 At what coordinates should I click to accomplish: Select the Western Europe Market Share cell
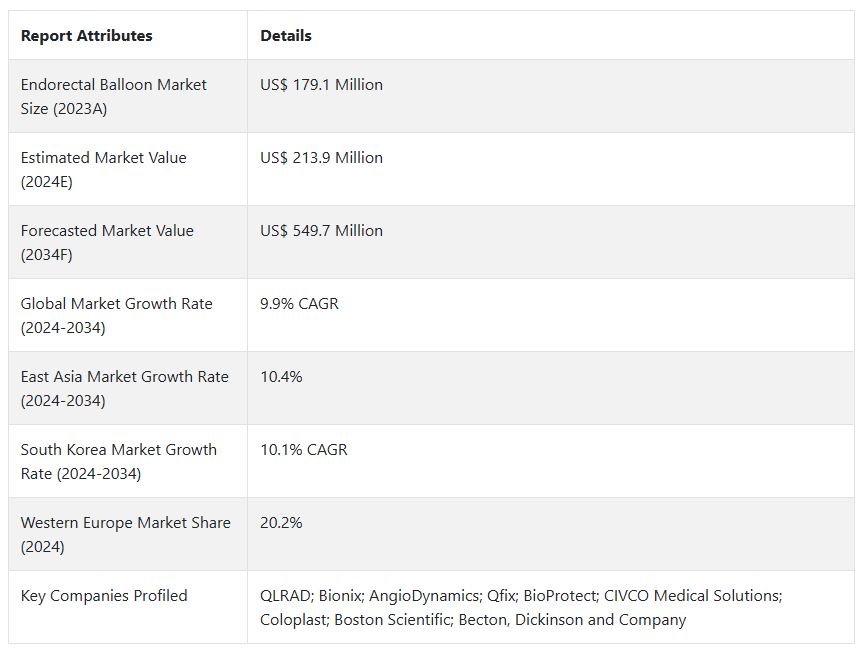[125, 535]
